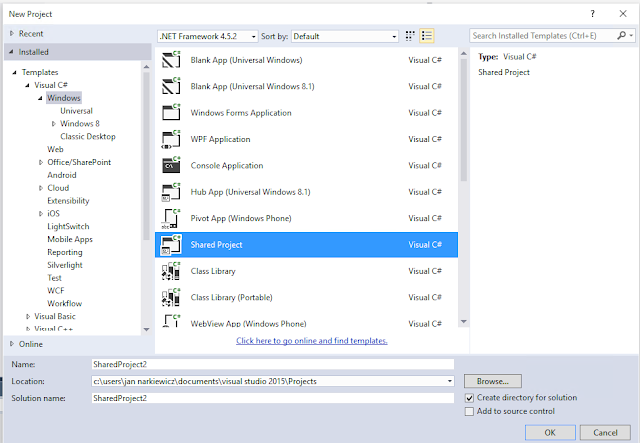Select the Silverlight category
Image resolution: width=640 pixels, height=443 pixels.
pyautogui.click(x=65, y=265)
